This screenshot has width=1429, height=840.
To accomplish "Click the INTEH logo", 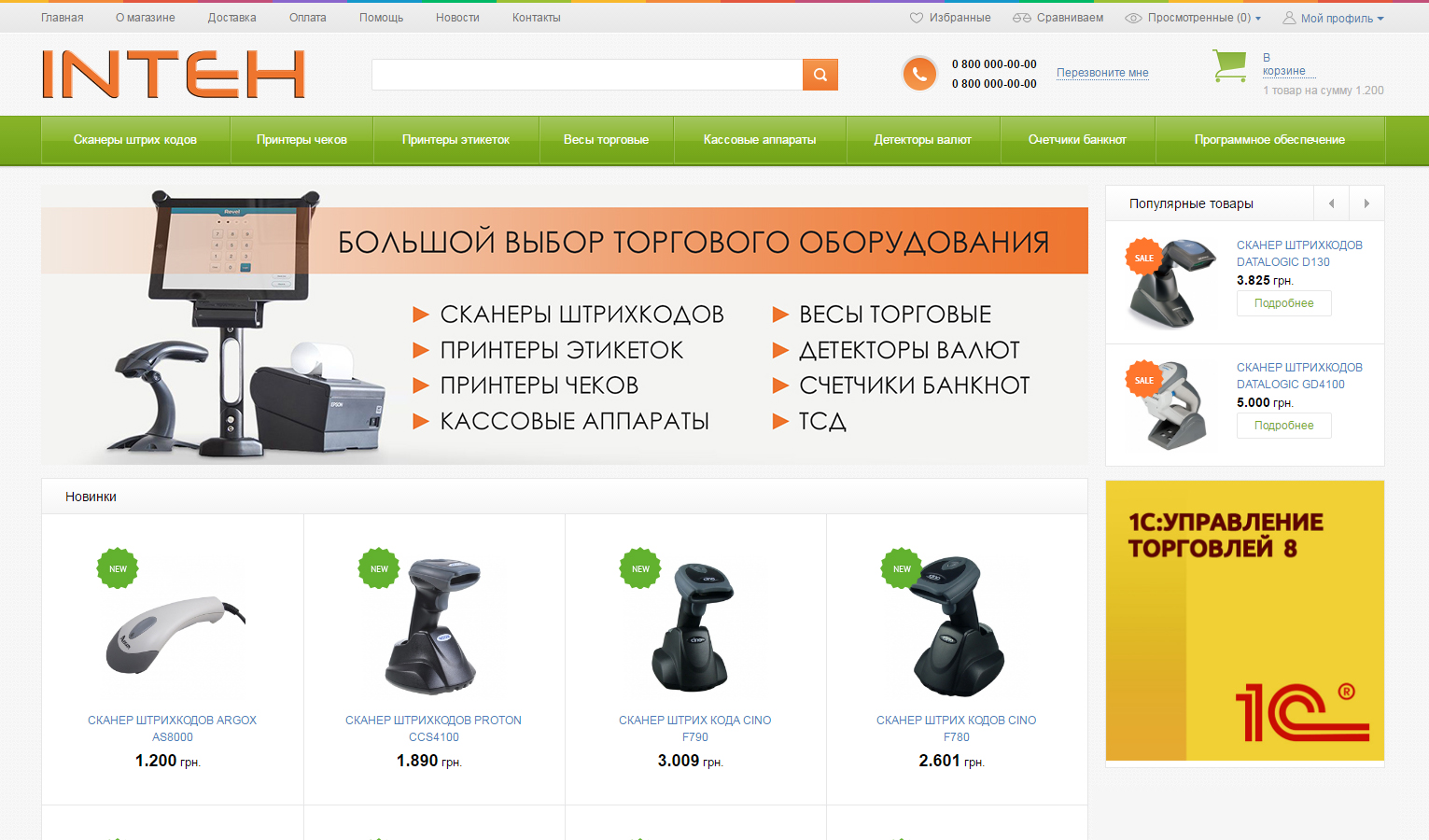I will click(174, 74).
